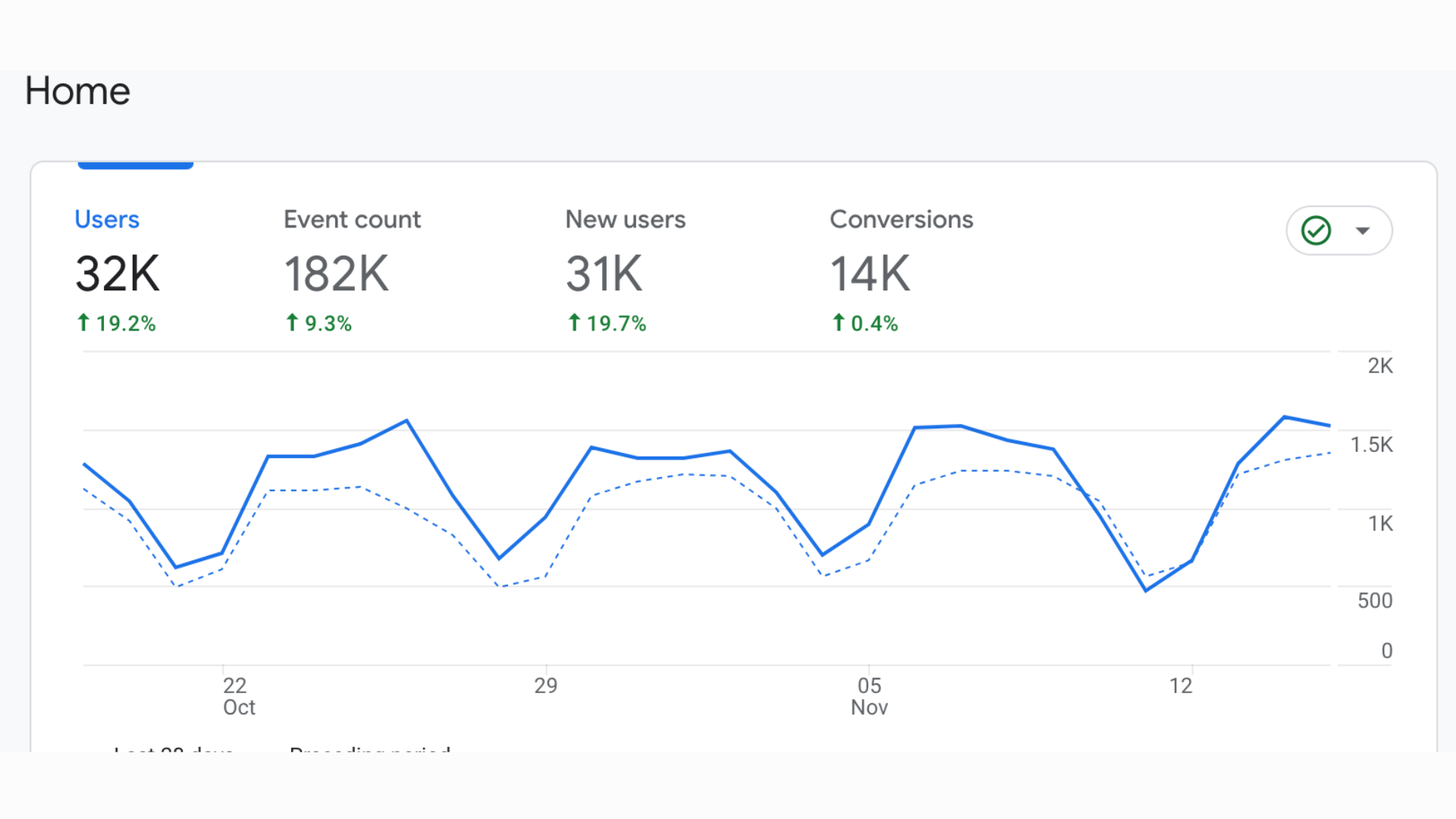Click the 12 axis date label
Image resolution: width=1456 pixels, height=819 pixels.
[x=1181, y=686]
